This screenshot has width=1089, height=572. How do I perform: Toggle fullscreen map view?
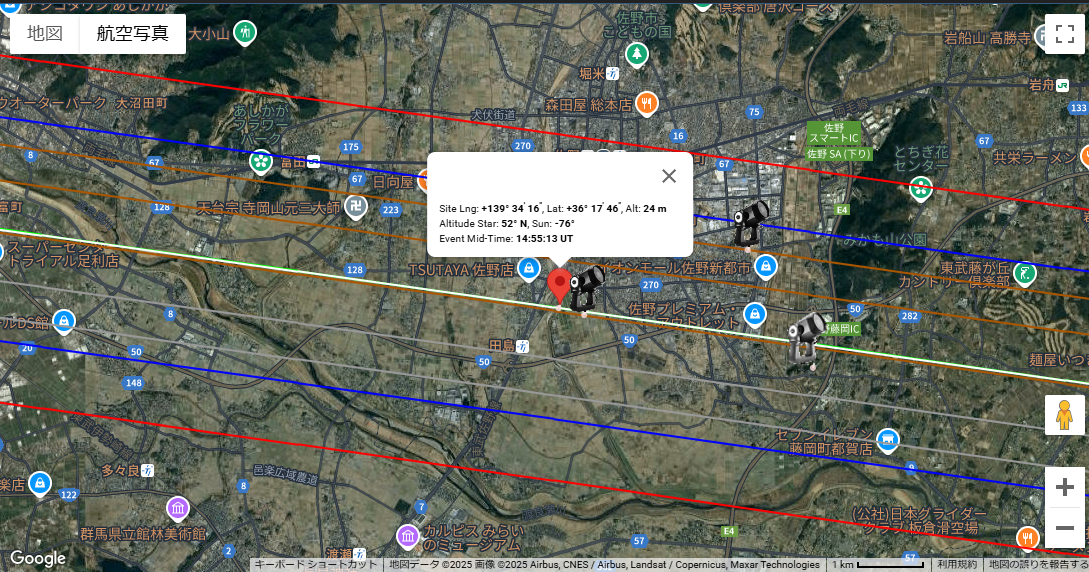(1064, 34)
